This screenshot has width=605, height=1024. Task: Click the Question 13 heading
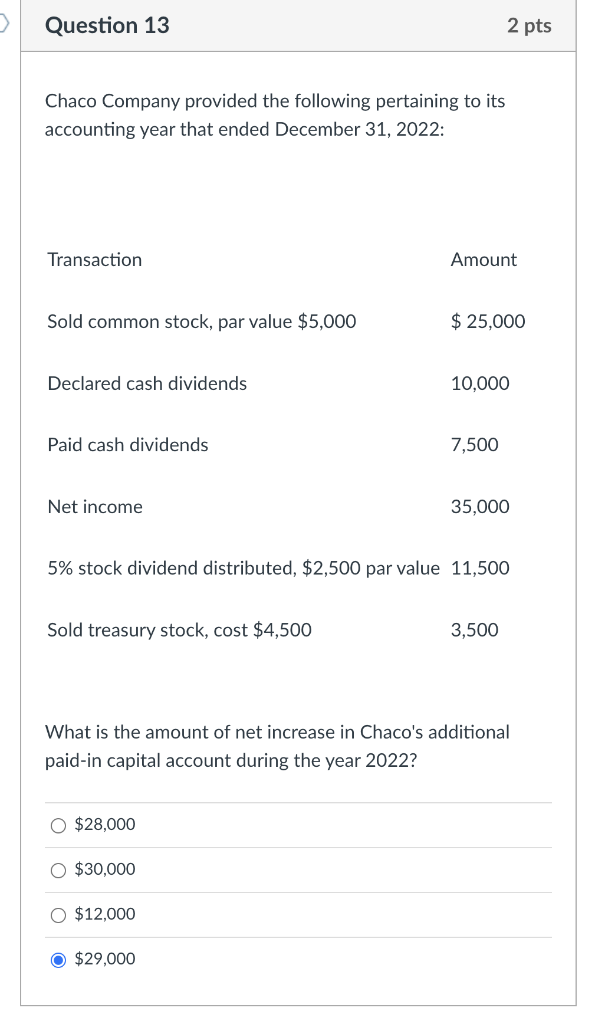coord(107,26)
